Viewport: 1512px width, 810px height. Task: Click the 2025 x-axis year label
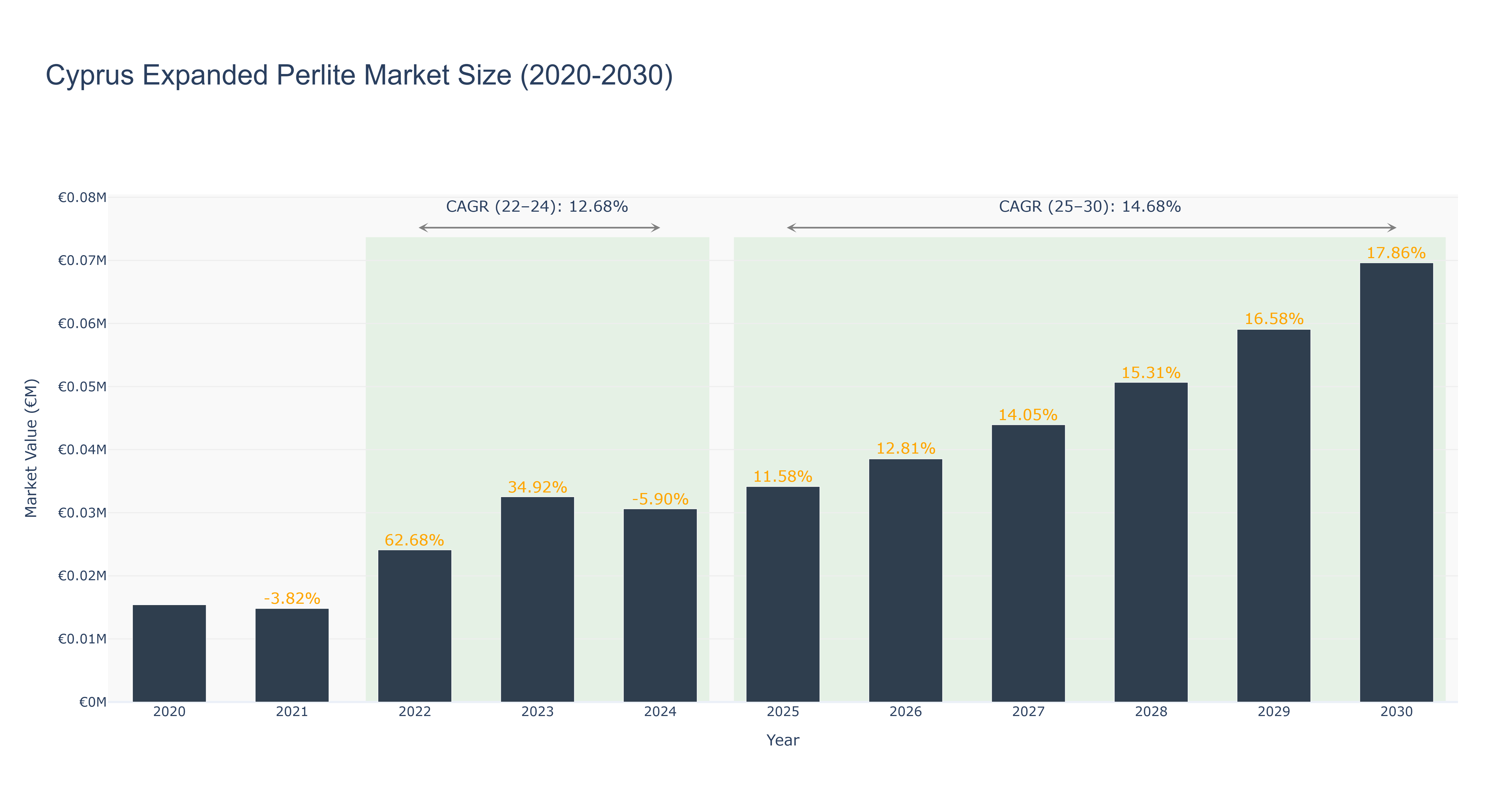tap(782, 712)
